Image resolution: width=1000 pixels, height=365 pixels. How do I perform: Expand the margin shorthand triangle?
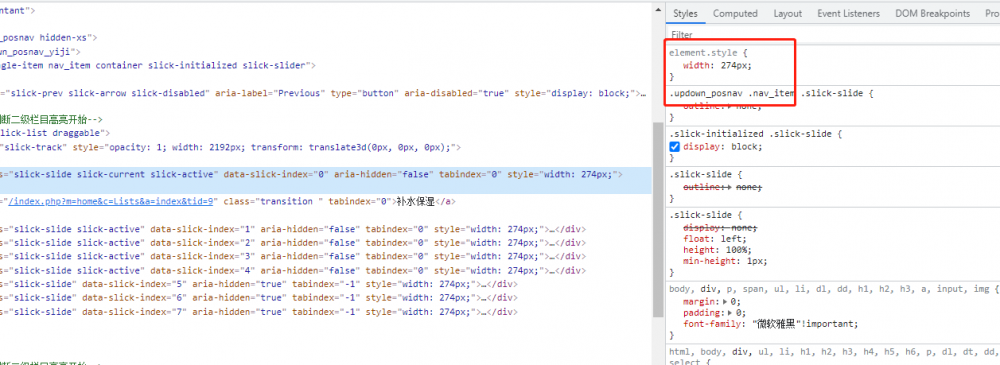[724, 302]
